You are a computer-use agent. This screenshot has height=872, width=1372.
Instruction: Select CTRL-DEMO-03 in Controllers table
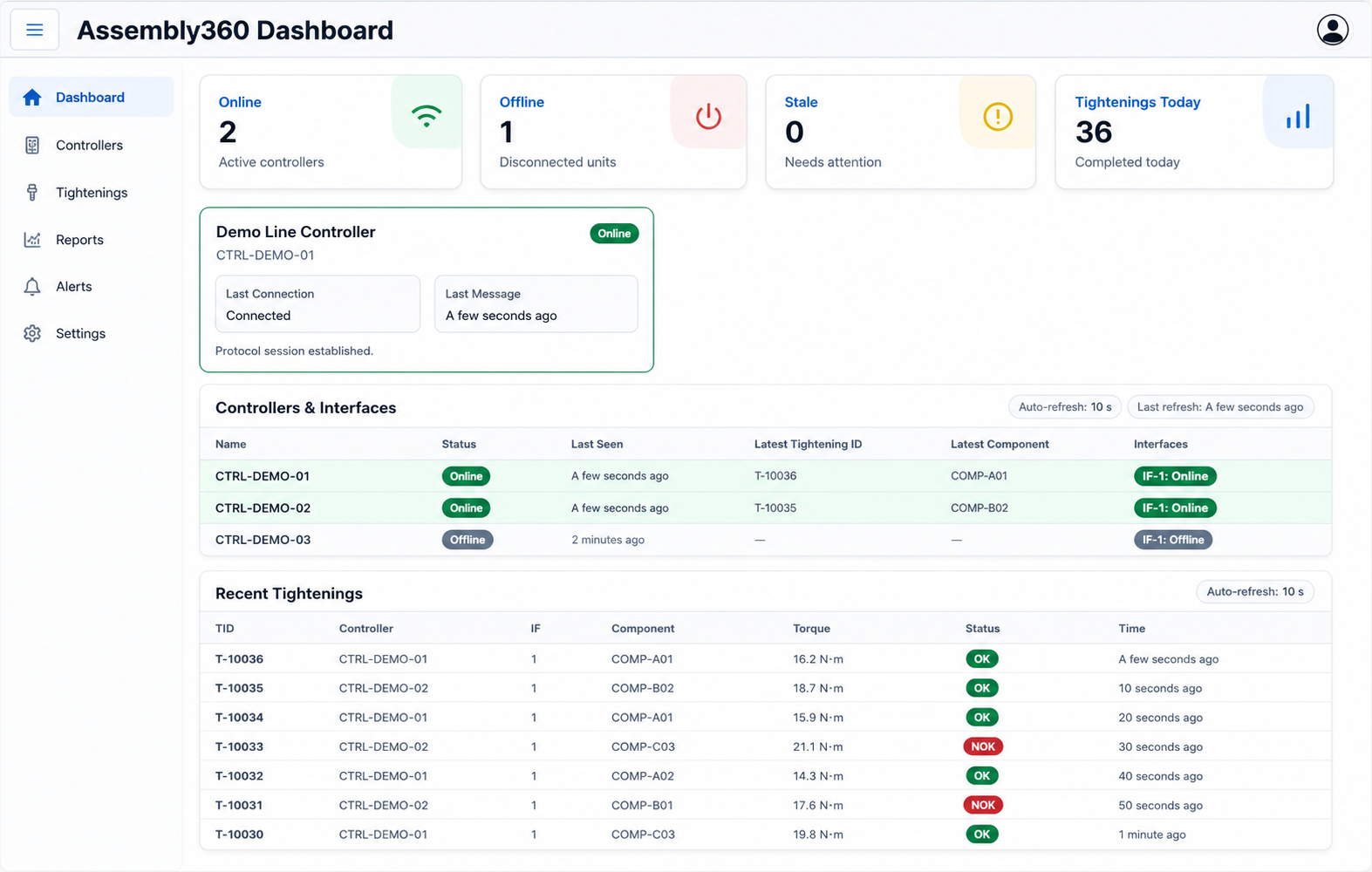pos(263,540)
